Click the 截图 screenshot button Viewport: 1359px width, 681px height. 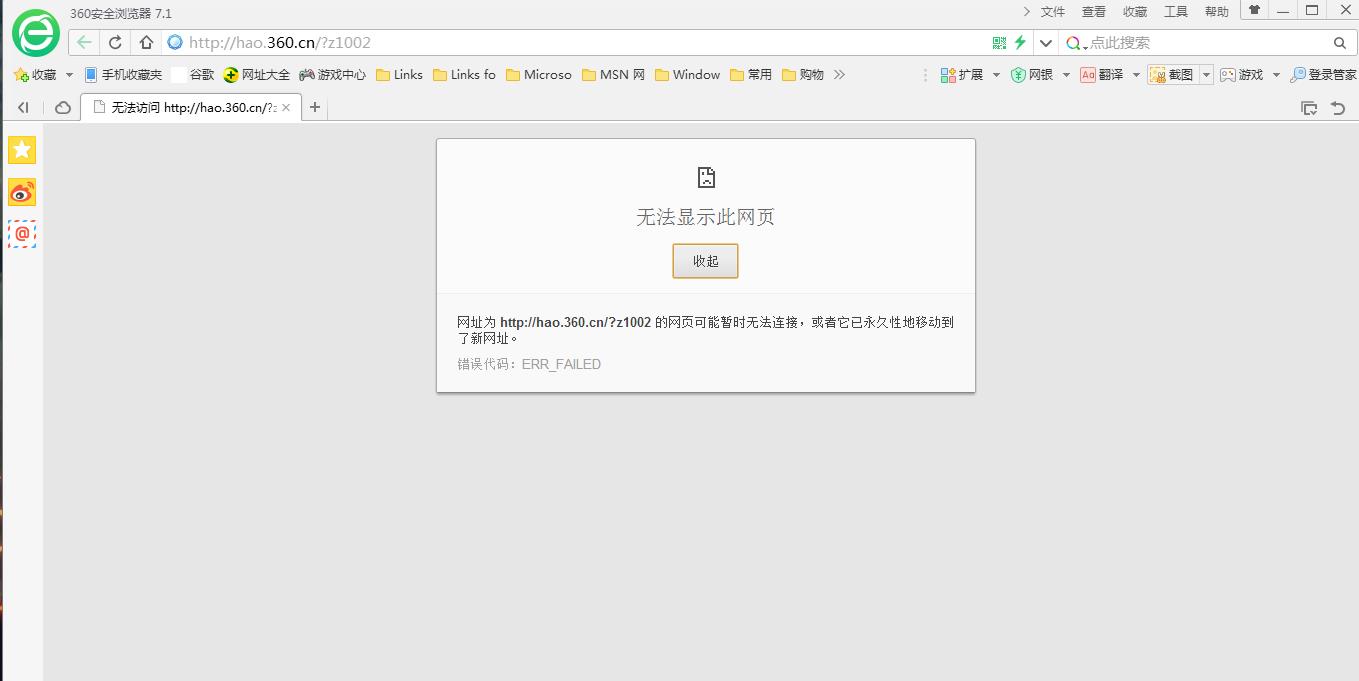[x=1172, y=75]
